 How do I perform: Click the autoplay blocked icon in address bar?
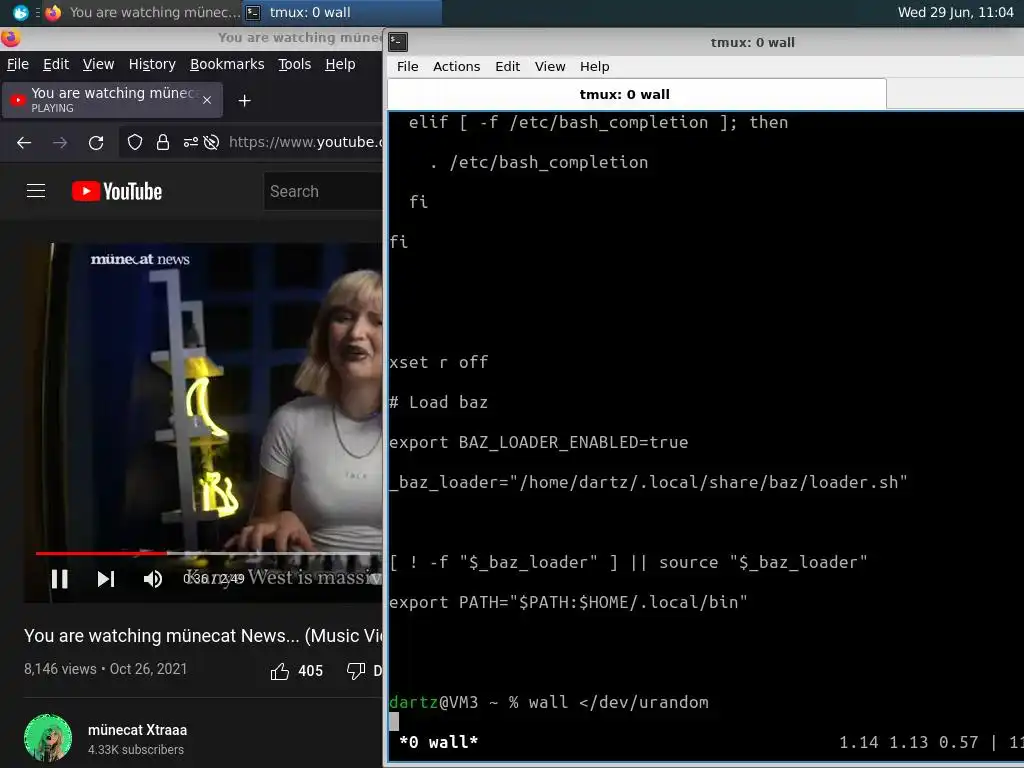pyautogui.click(x=211, y=142)
